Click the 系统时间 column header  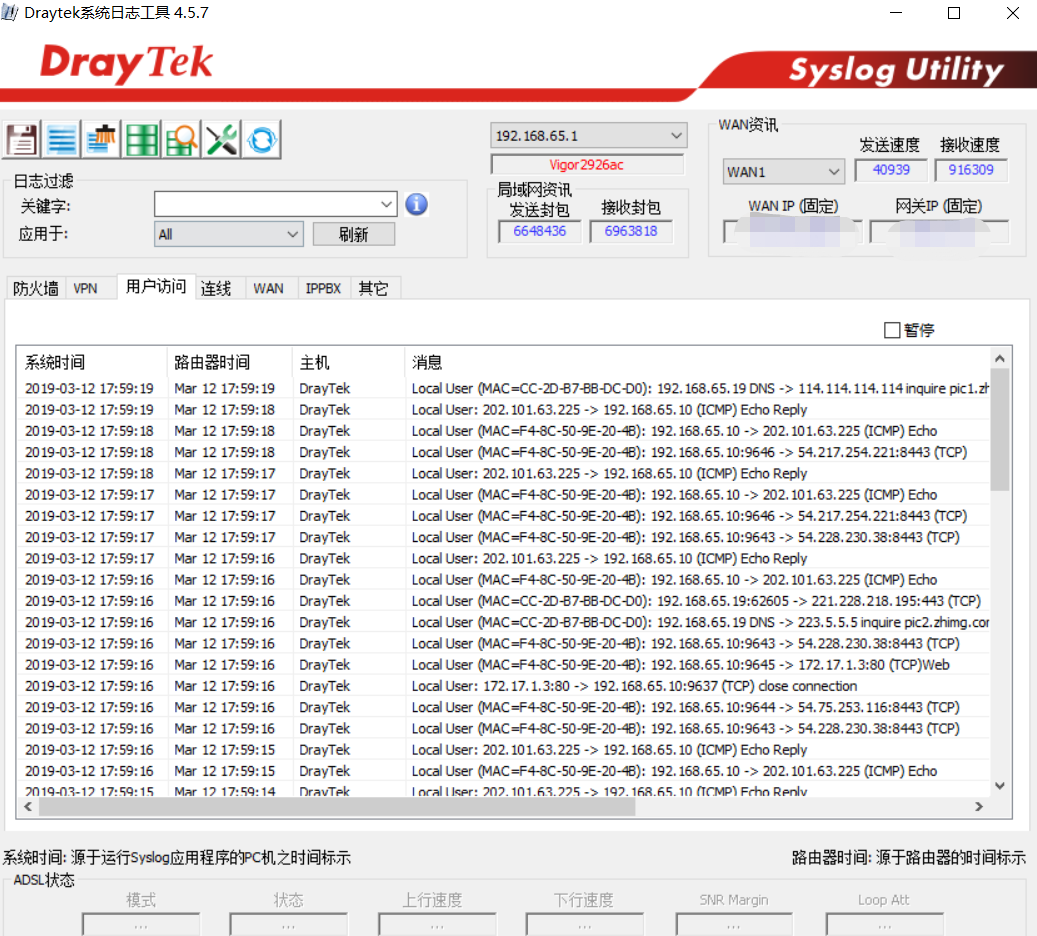tap(91, 362)
